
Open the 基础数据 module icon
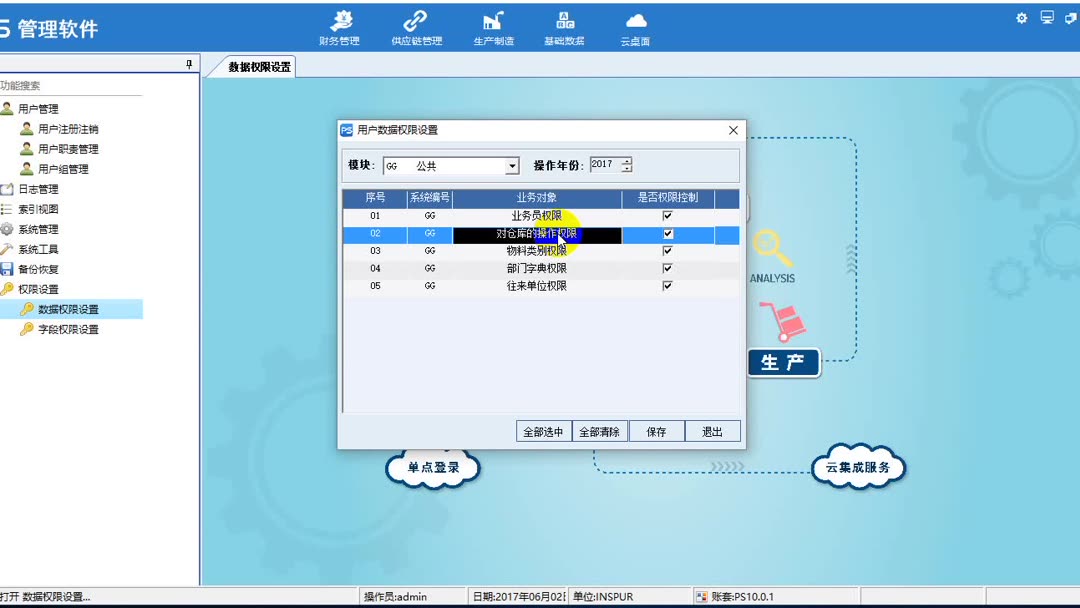pos(565,25)
